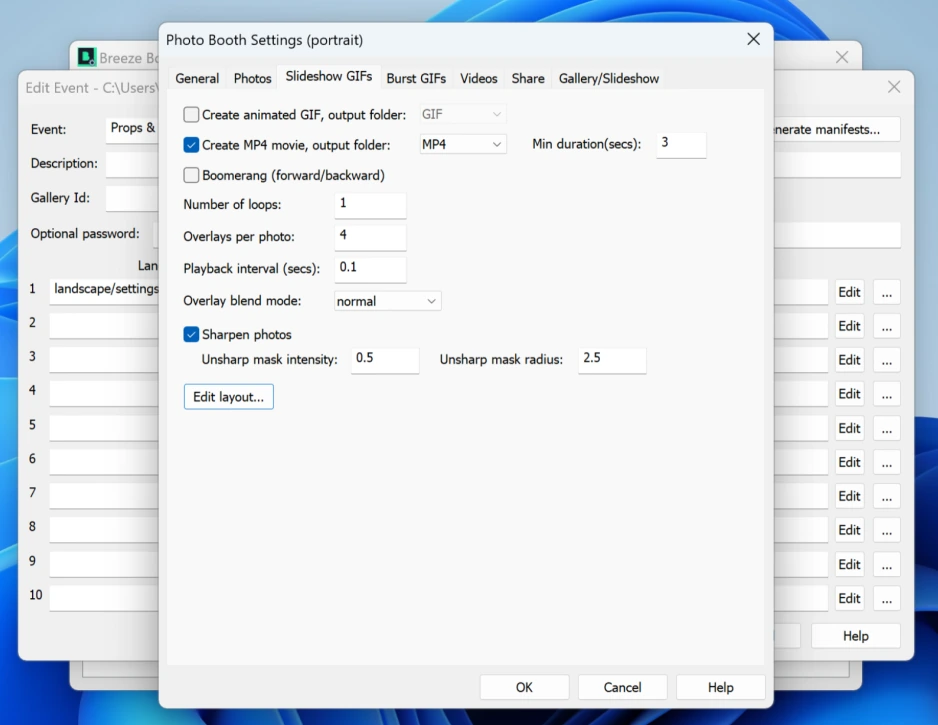Screen dimensions: 938x725
Task: Click the Overlays per photo field
Action: click(x=370, y=236)
